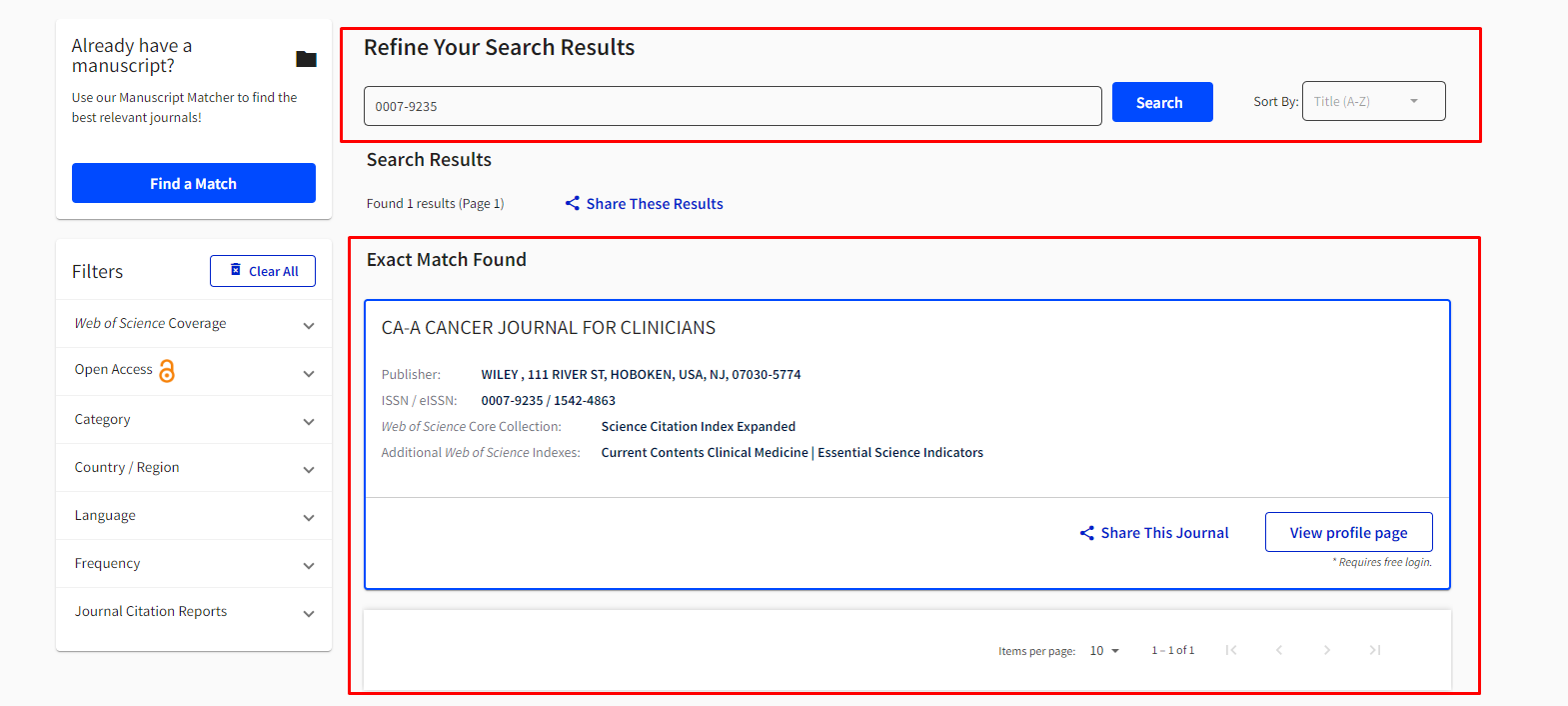Click the trash icon in Clear All button
This screenshot has height=706, width=1568.
236,270
